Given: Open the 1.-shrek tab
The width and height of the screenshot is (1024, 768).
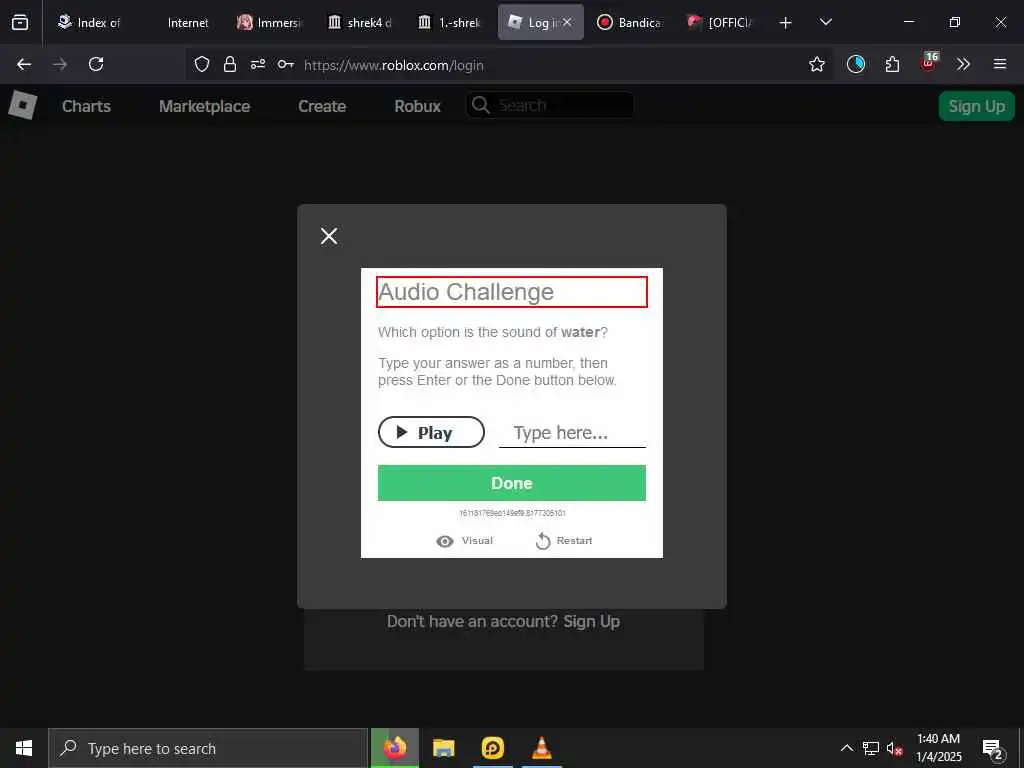Looking at the screenshot, I should point(450,22).
